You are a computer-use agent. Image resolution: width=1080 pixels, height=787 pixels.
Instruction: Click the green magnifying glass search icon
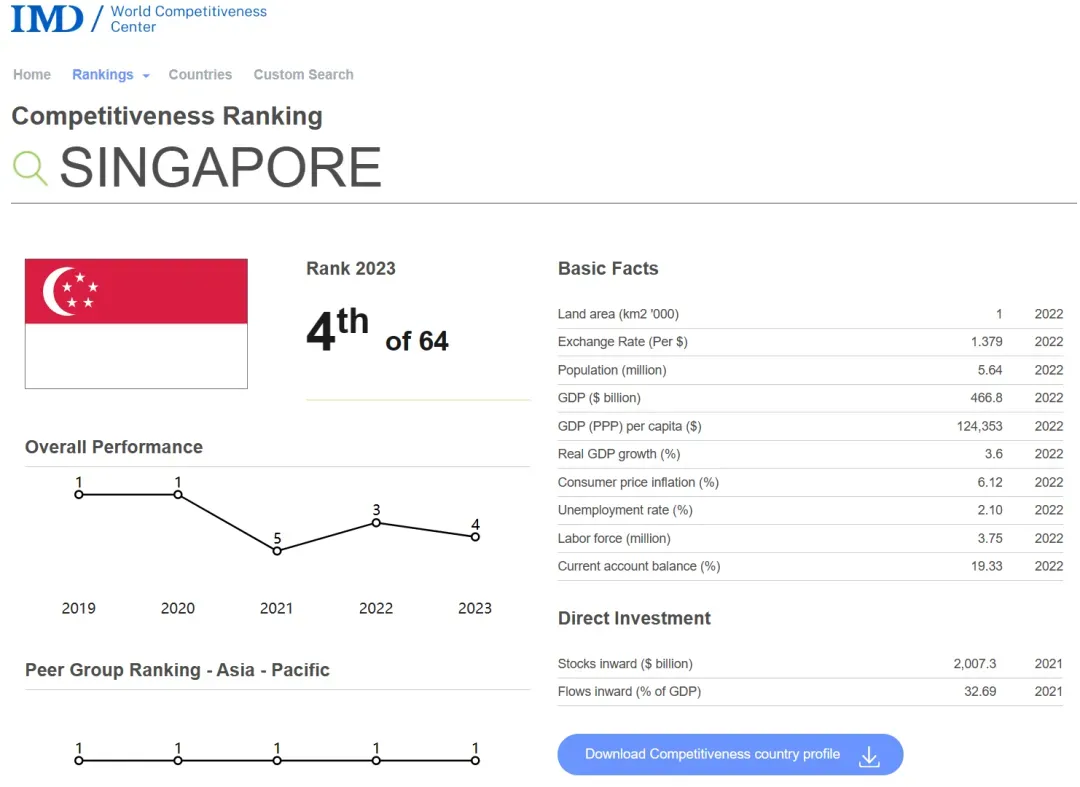coord(30,168)
